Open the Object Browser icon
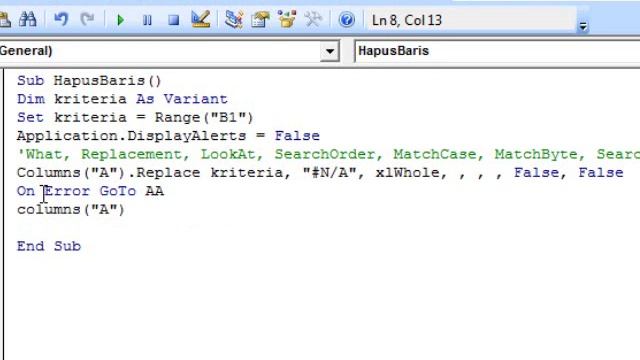The image size is (640, 360). pyautogui.click(x=287, y=19)
